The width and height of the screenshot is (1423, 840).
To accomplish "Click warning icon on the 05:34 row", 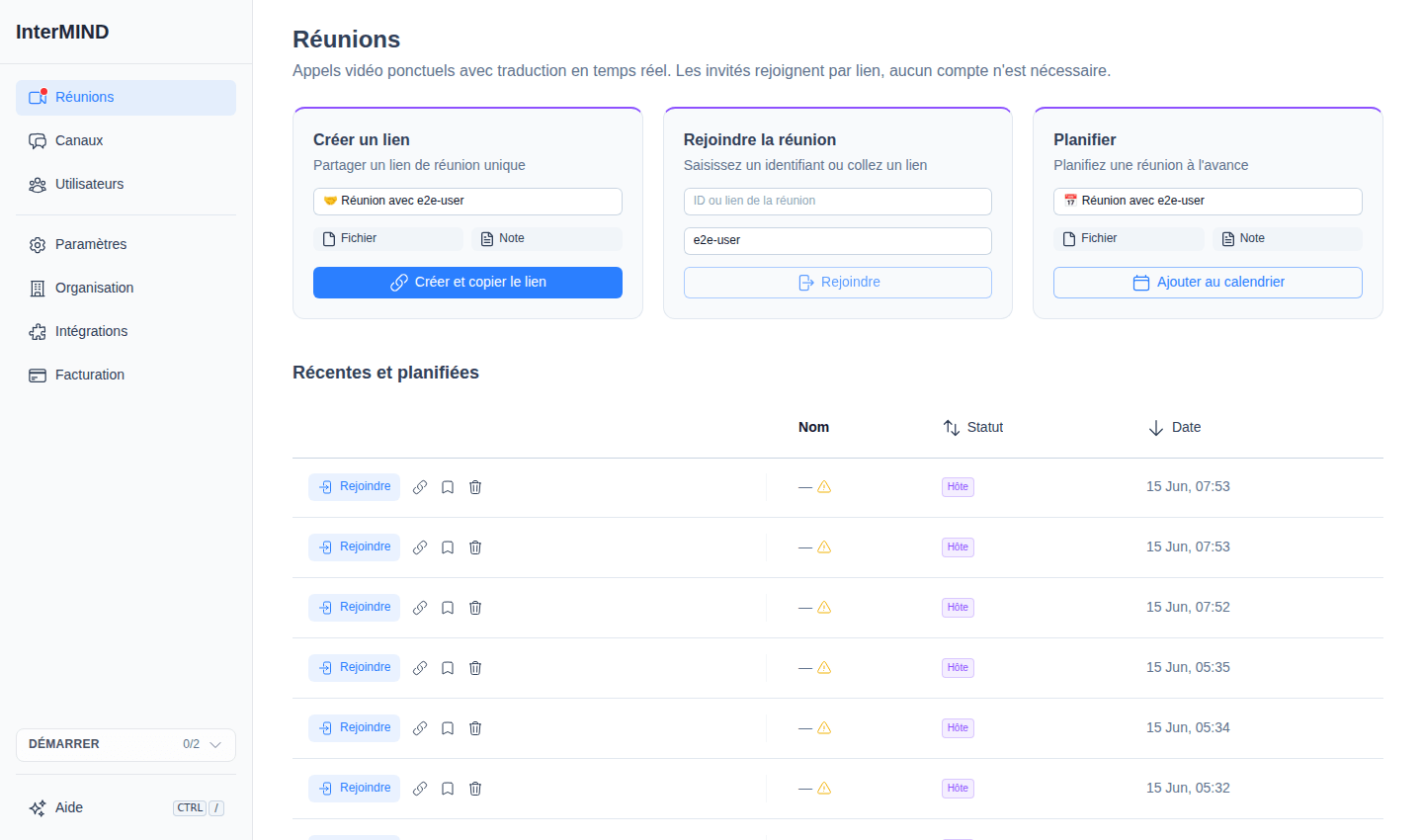I will coord(824,728).
